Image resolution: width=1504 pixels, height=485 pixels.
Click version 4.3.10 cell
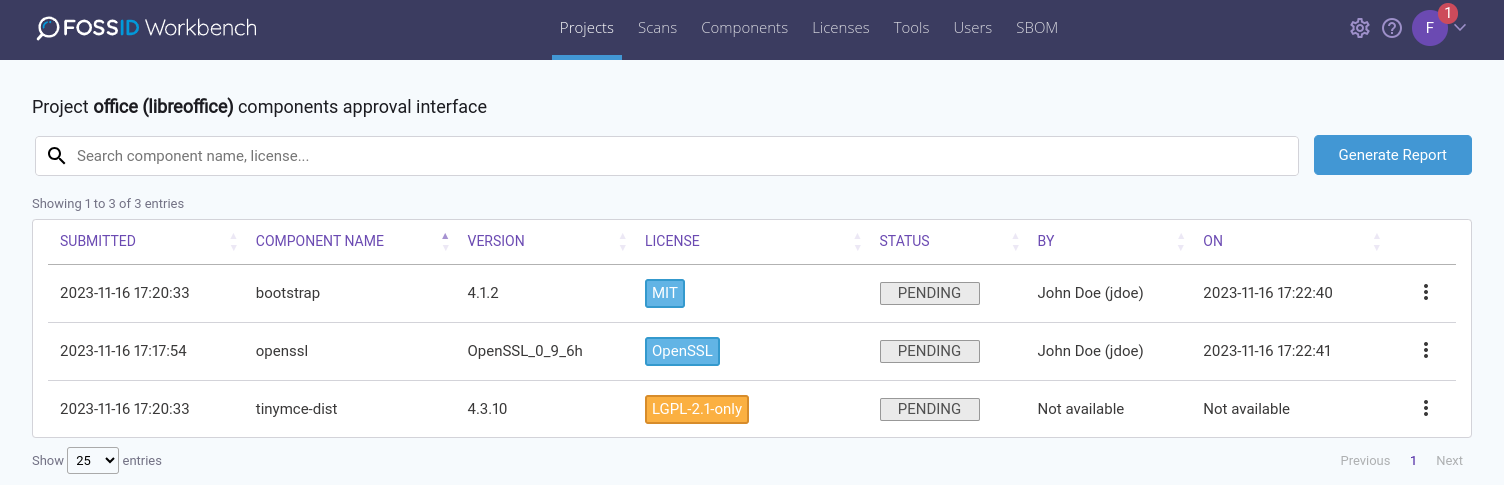[487, 409]
